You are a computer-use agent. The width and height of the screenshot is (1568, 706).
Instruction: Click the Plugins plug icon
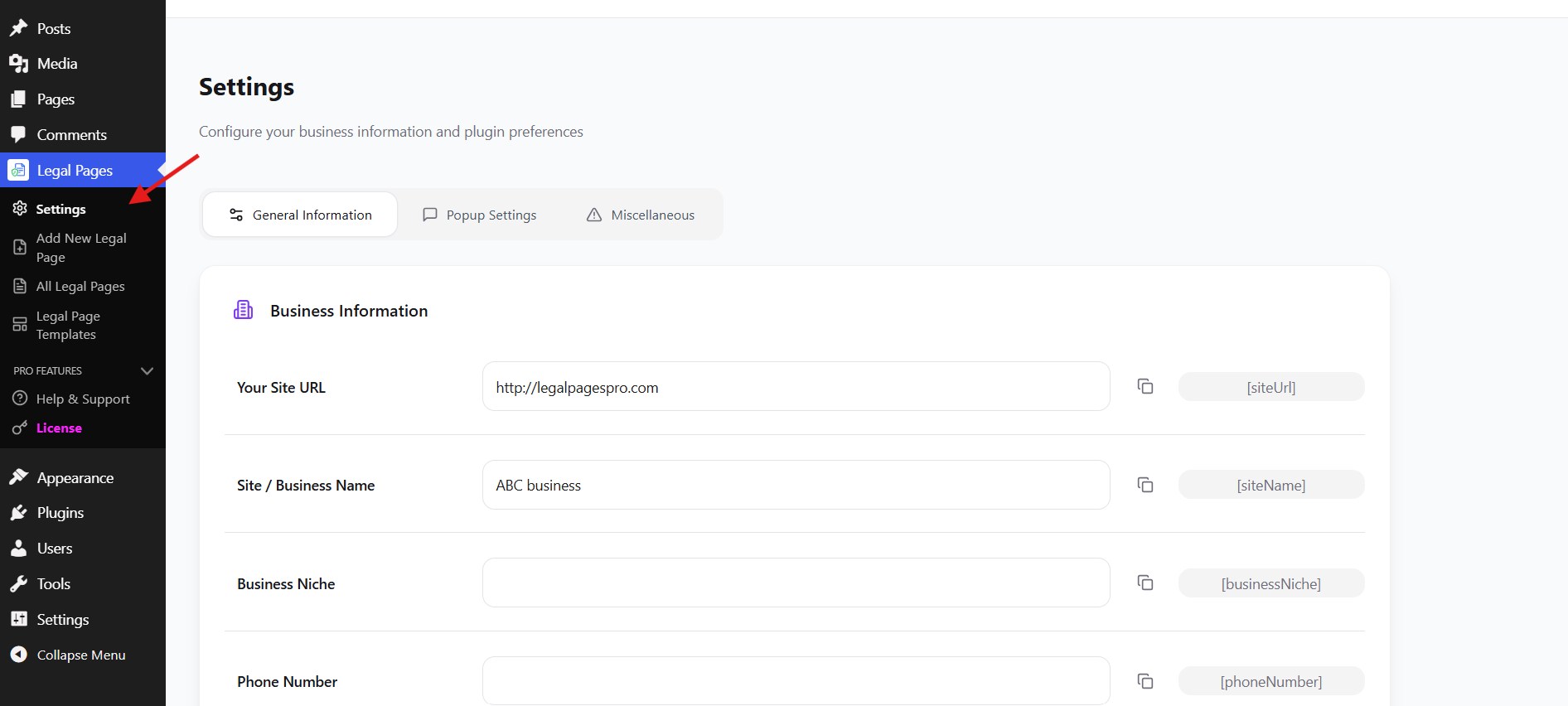[18, 513]
